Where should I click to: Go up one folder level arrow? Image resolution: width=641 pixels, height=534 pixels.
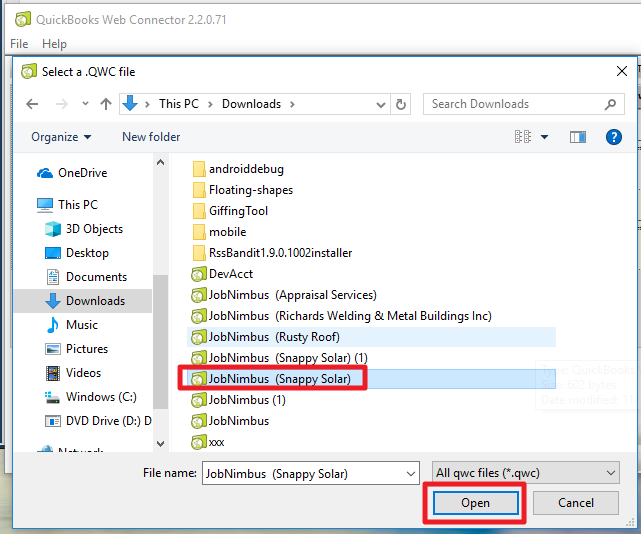point(106,104)
